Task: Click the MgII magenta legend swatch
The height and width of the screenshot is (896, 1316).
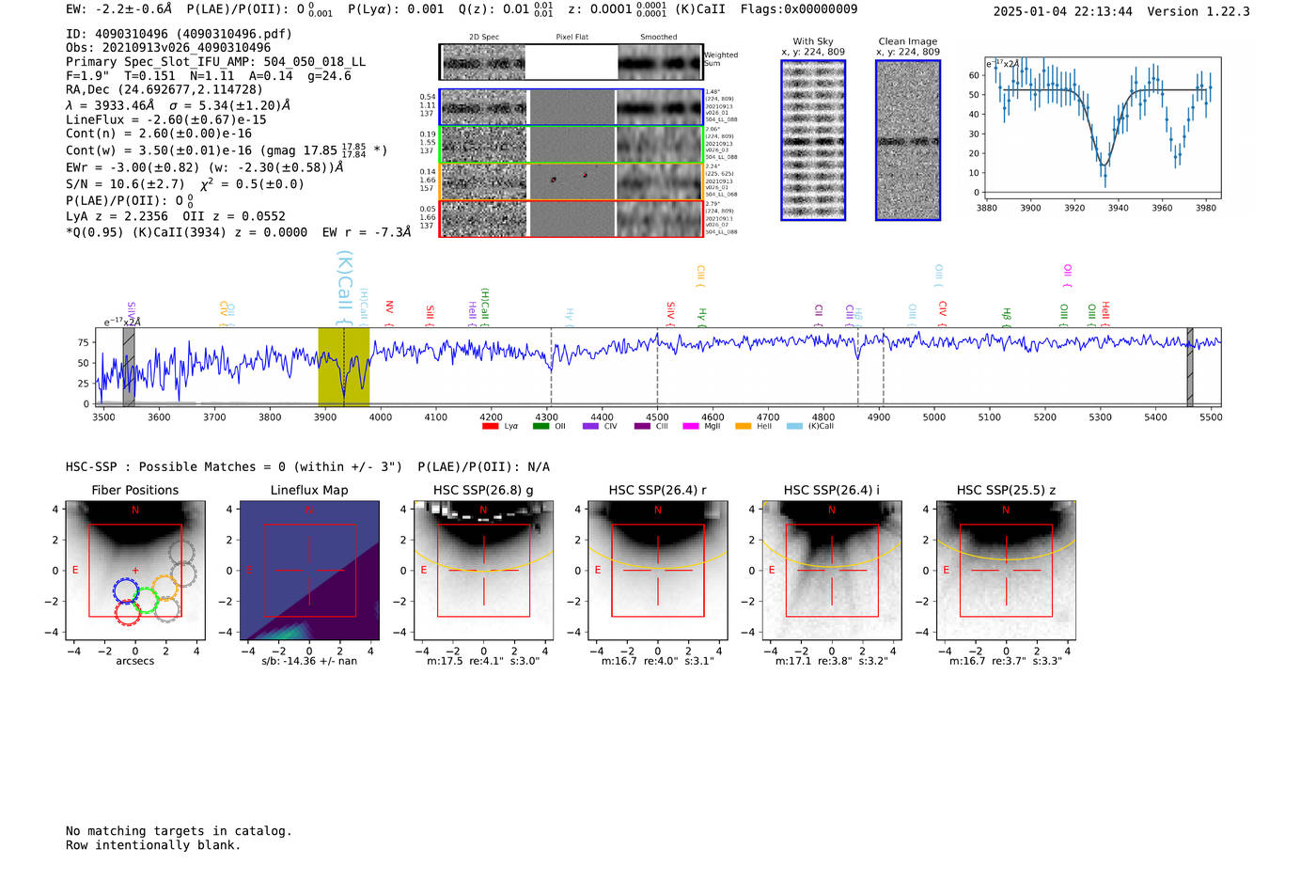Action: coord(691,426)
